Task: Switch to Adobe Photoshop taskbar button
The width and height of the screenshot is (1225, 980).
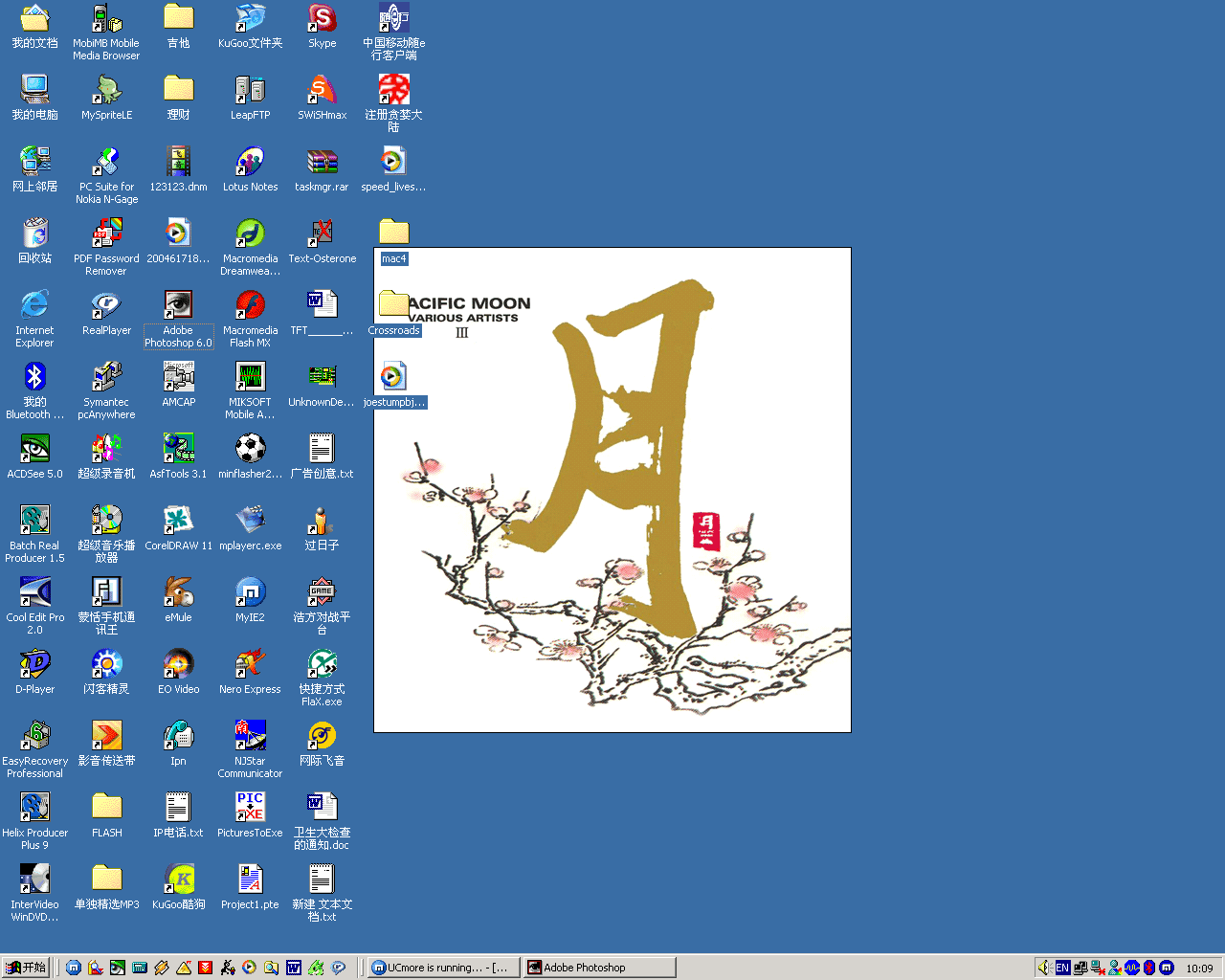Action: [x=599, y=968]
